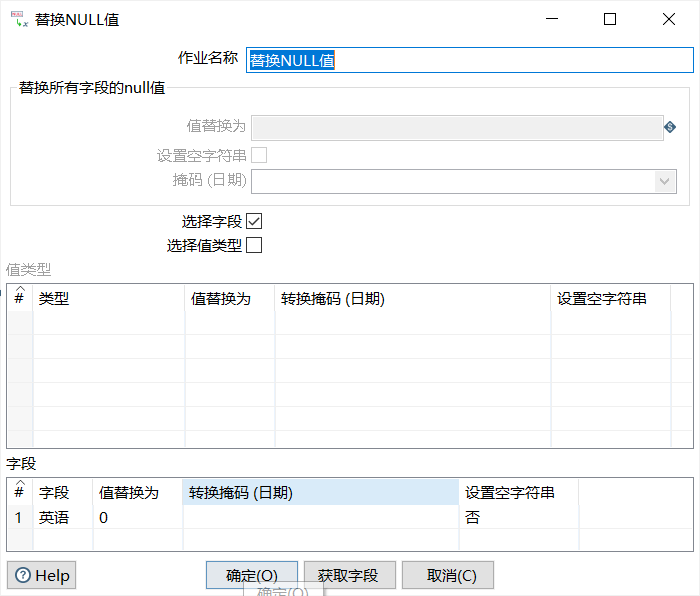Sort 字段 table by # column
Image resolution: width=700 pixels, height=596 pixels.
[19, 492]
